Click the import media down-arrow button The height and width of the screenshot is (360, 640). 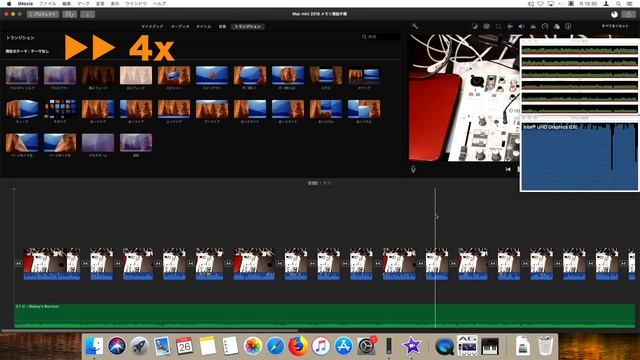click(x=87, y=14)
